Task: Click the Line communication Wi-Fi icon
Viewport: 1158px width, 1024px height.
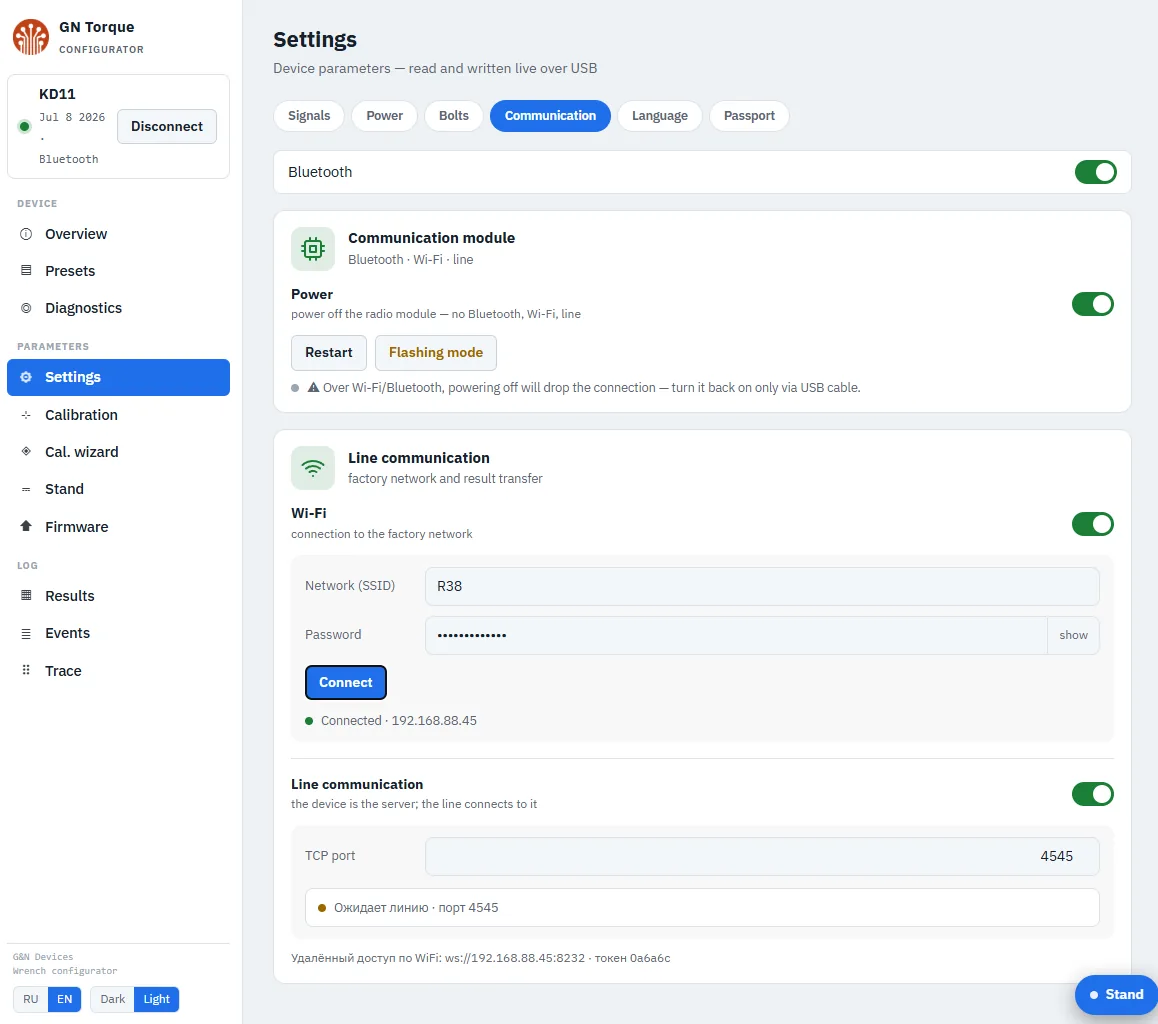Action: pyautogui.click(x=313, y=467)
